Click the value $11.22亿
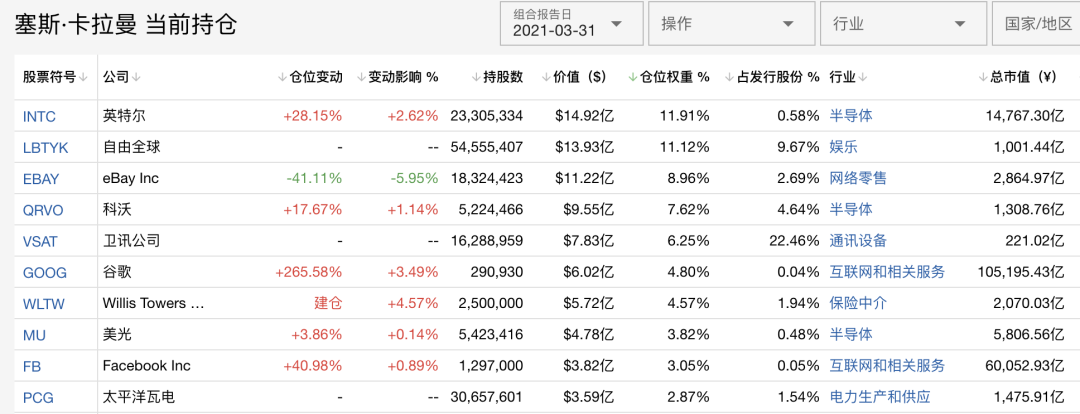The width and height of the screenshot is (1080, 414). [x=585, y=178]
